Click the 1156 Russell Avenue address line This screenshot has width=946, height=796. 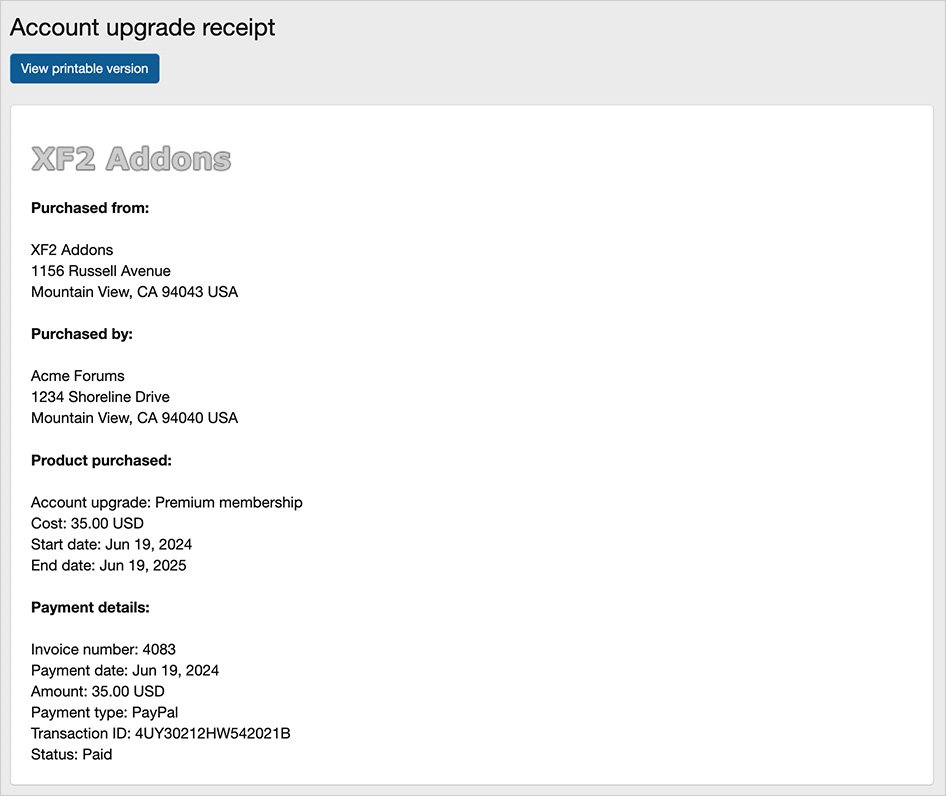101,271
